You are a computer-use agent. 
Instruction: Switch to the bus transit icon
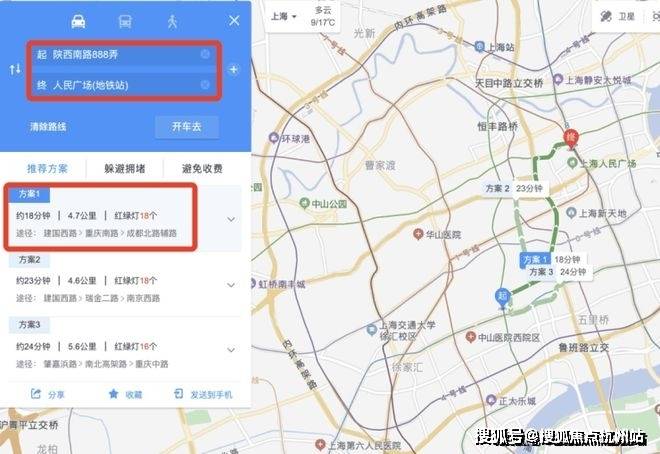pyautogui.click(x=125, y=21)
